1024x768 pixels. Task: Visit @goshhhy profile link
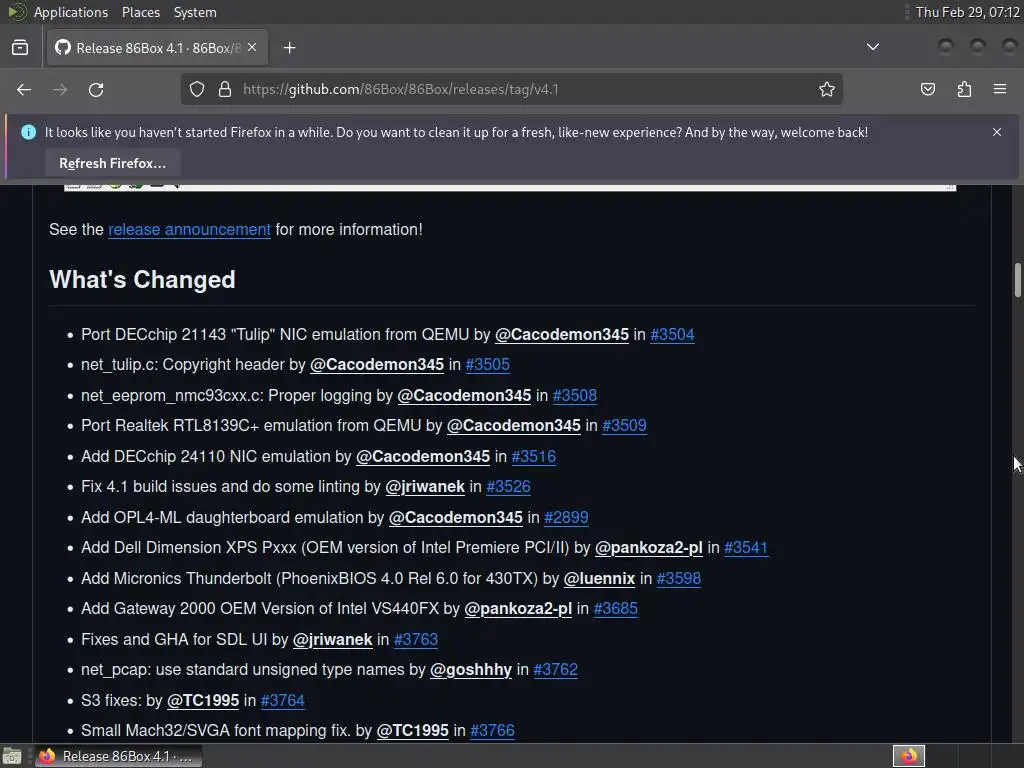pos(471,669)
